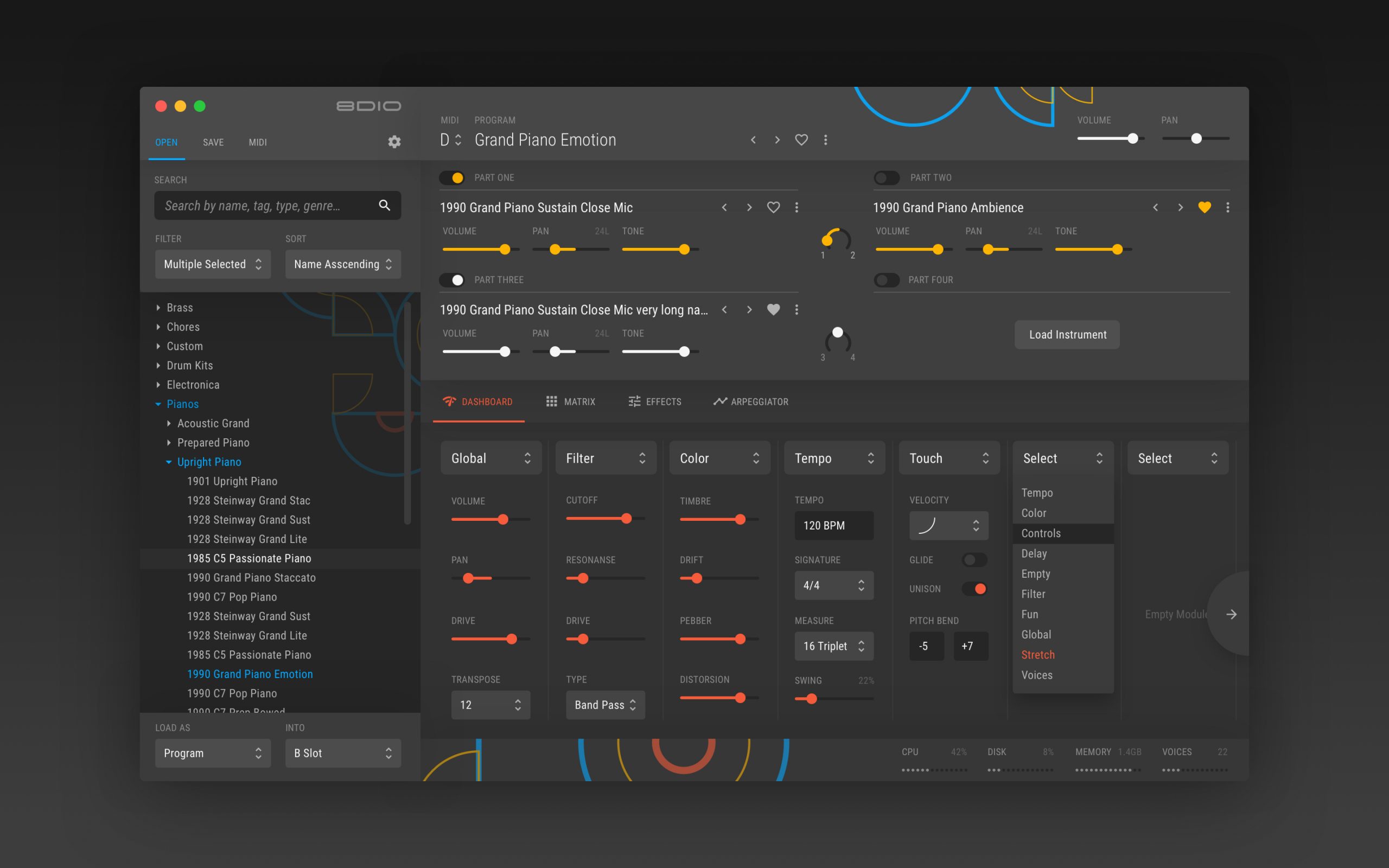The image size is (1389, 868).
Task: Toggle Part One switch
Action: 452,178
